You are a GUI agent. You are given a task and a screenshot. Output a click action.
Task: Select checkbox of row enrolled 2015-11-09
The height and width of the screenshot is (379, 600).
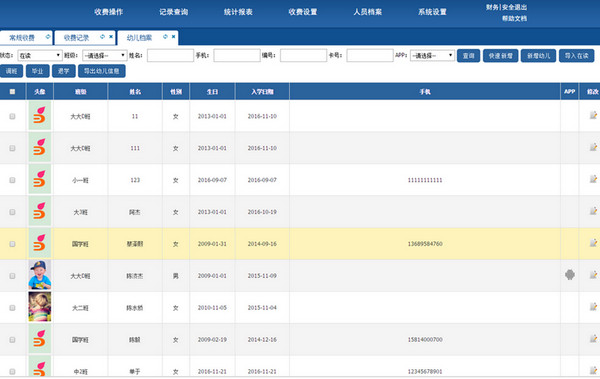point(12,276)
